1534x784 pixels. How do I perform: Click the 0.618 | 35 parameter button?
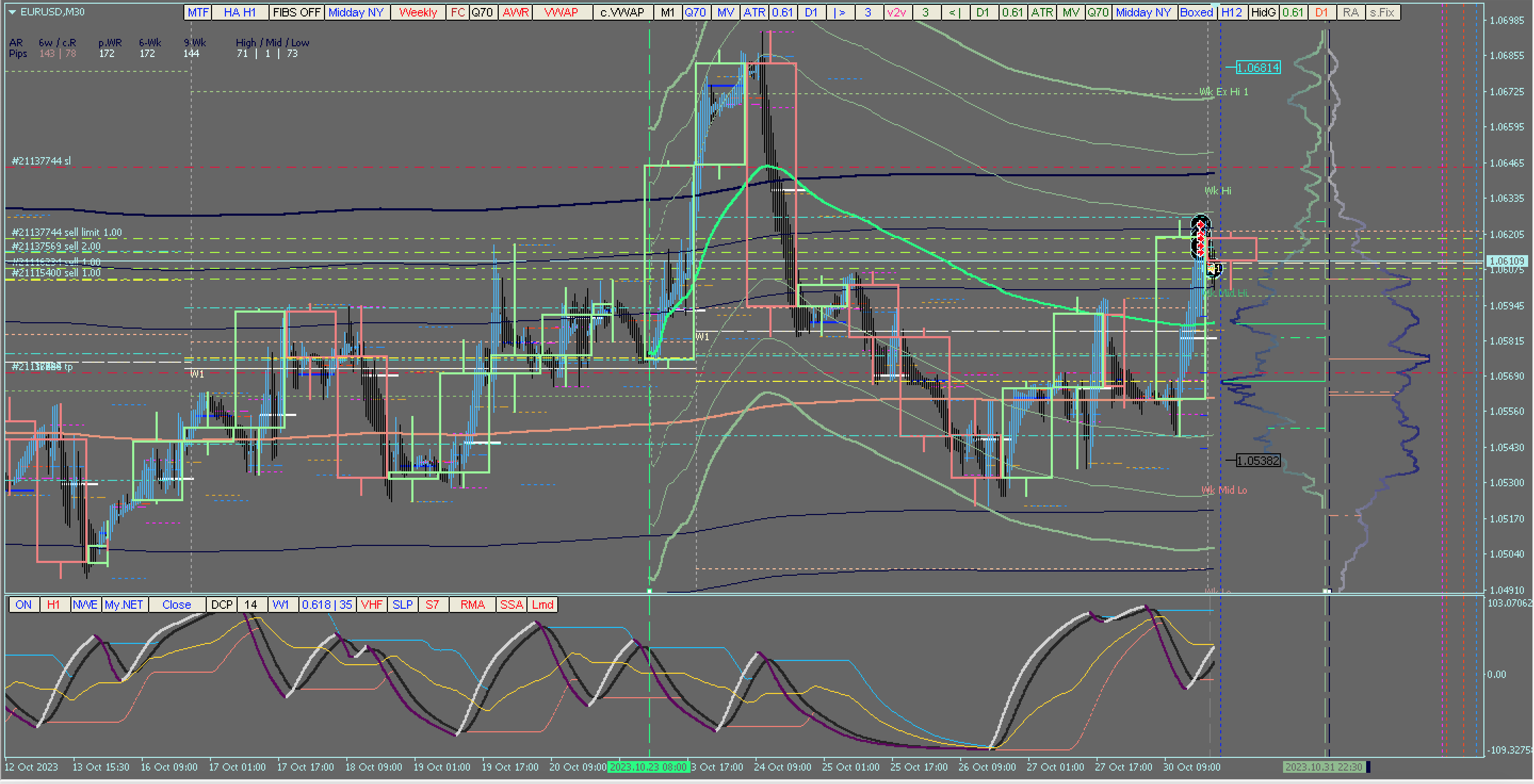[x=326, y=605]
